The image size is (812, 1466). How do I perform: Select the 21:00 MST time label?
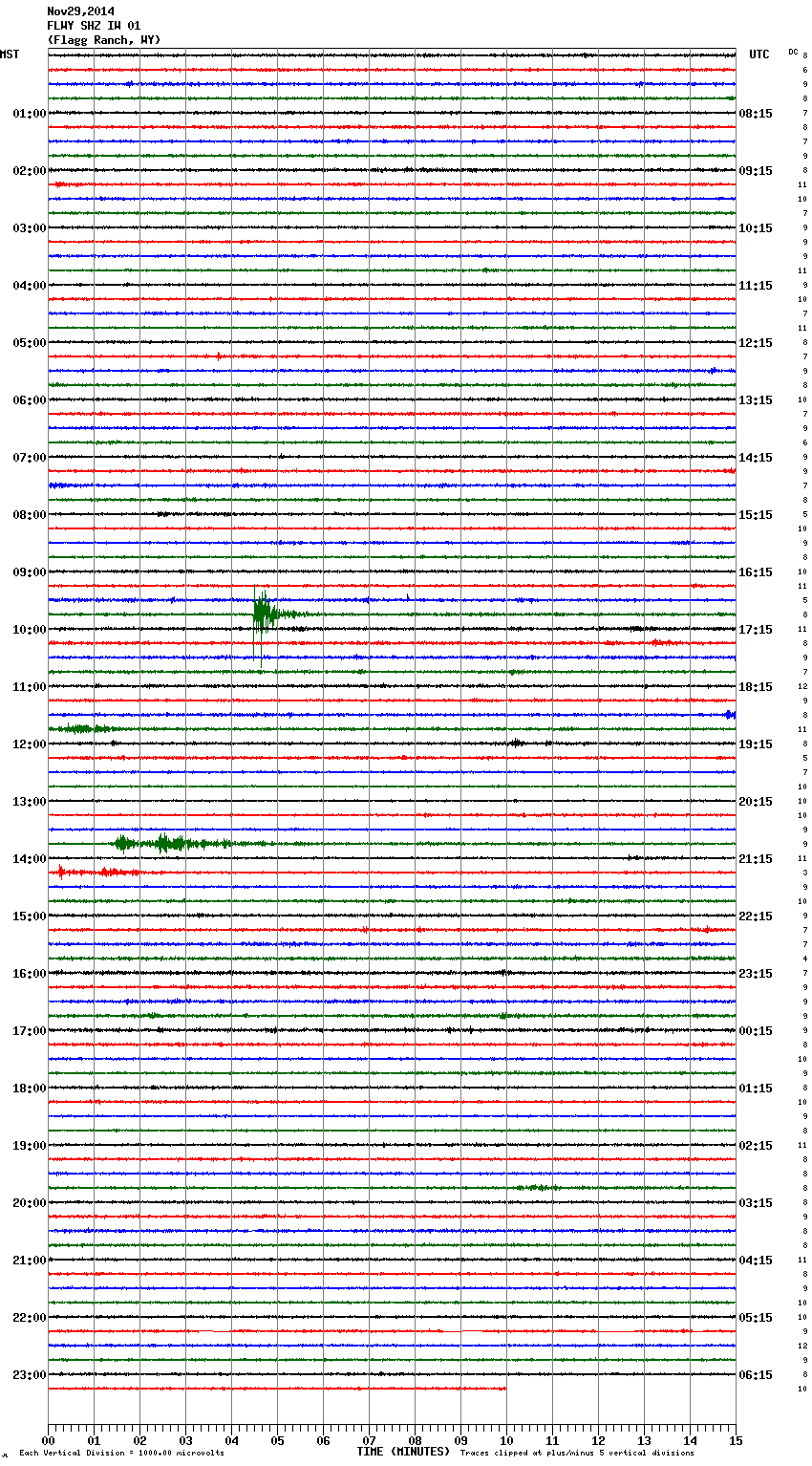coord(30,1261)
